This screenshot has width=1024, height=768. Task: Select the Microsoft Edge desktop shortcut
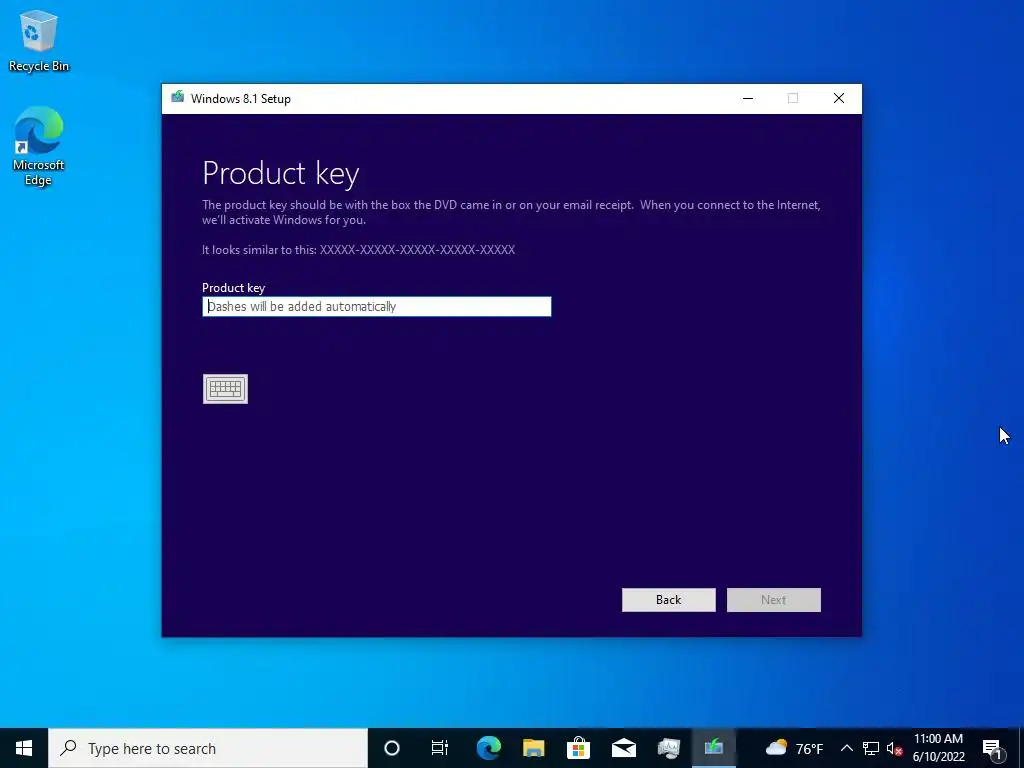point(39,146)
